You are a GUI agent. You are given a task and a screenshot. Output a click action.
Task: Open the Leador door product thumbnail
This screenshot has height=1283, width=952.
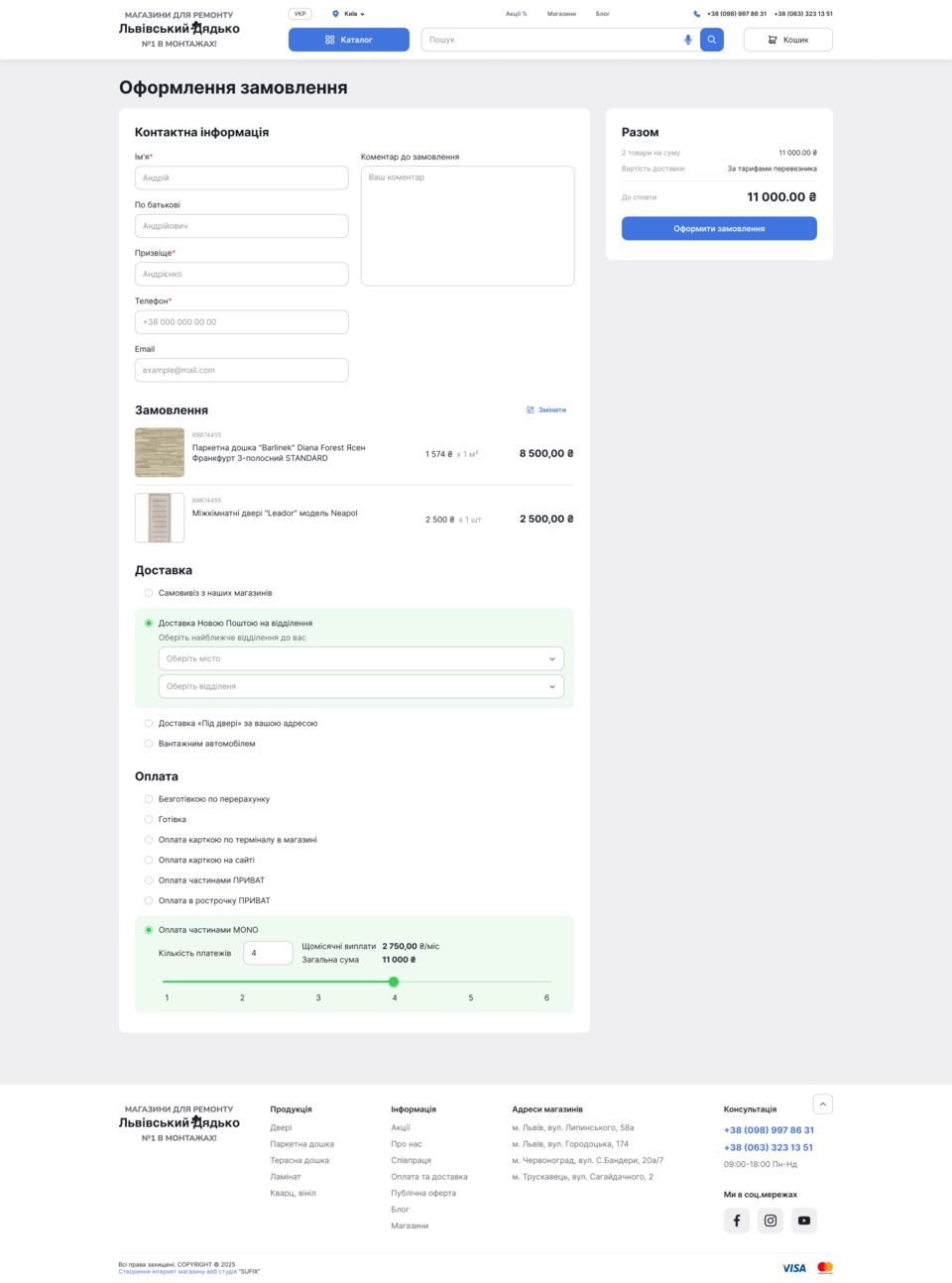160,518
